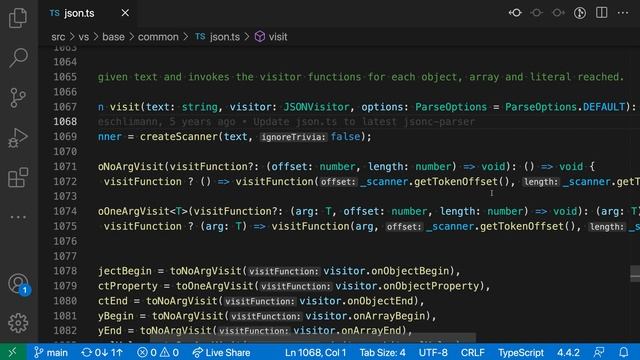Open notifications bell

[624, 352]
